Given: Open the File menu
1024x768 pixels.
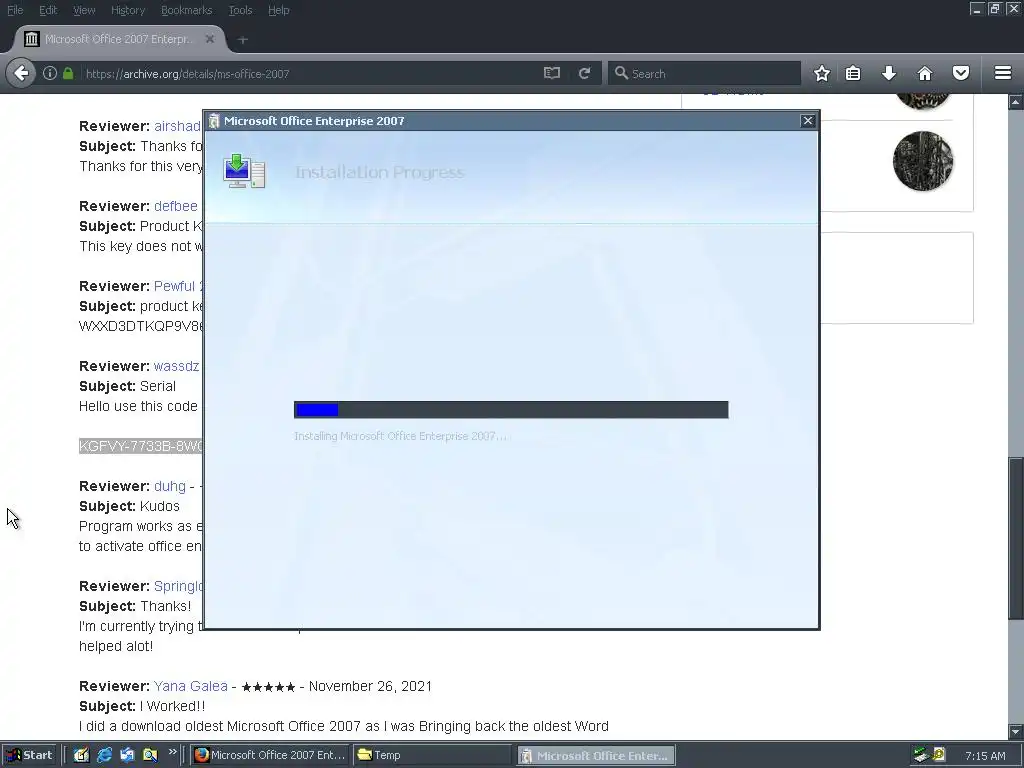Looking at the screenshot, I should 15,10.
